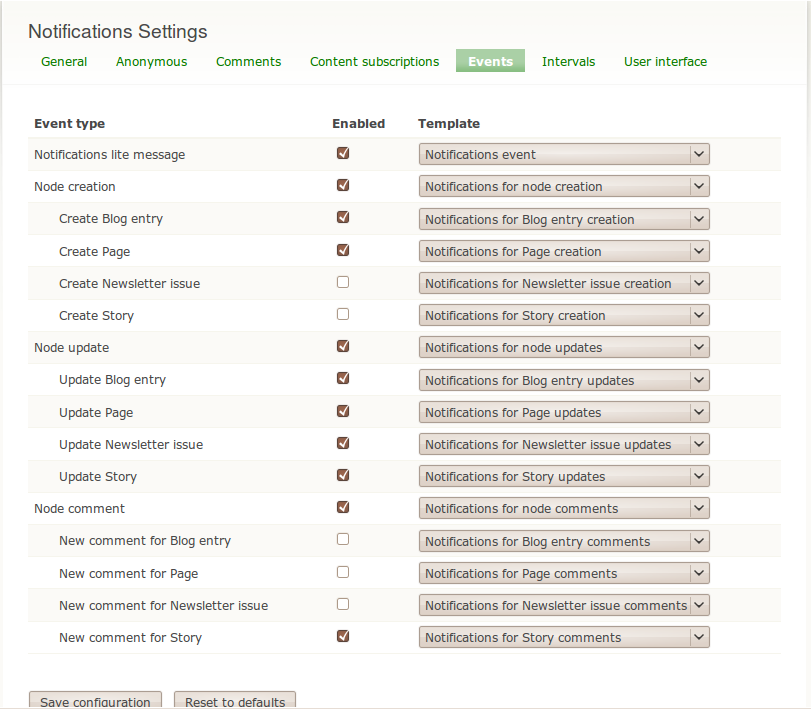Viewport: 811px width, 709px height.
Task: Expand Notifications for node creation dropdown
Action: tap(564, 186)
